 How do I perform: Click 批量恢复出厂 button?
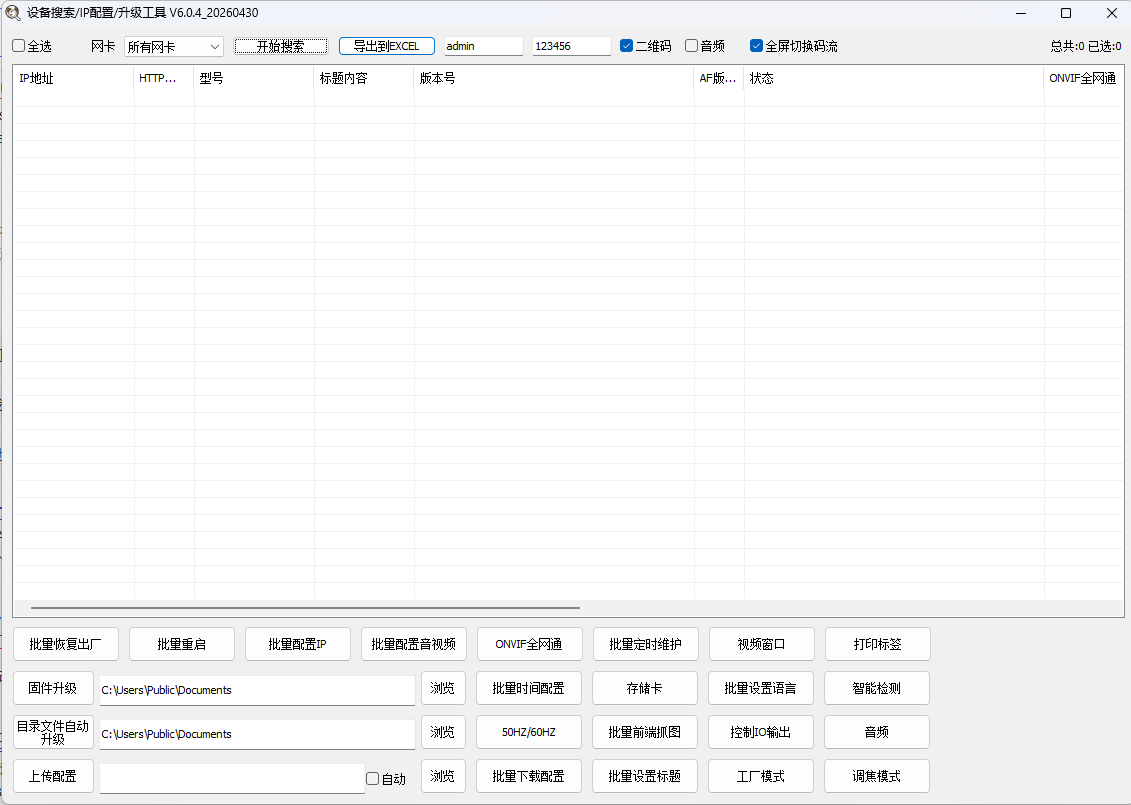click(x=66, y=644)
